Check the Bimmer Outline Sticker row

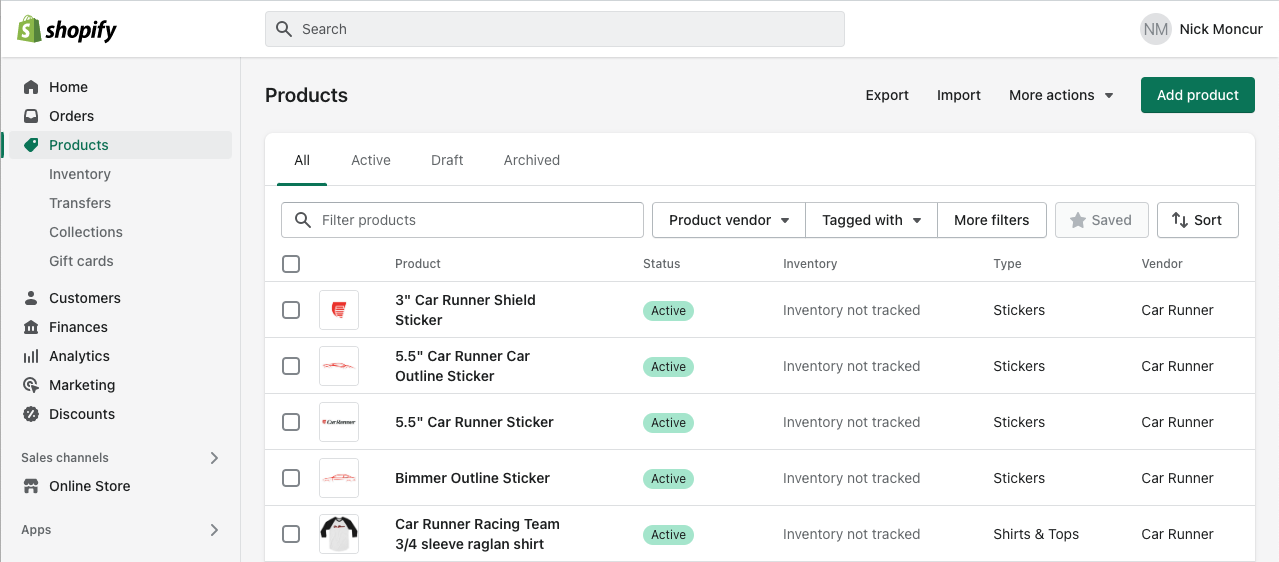click(291, 478)
